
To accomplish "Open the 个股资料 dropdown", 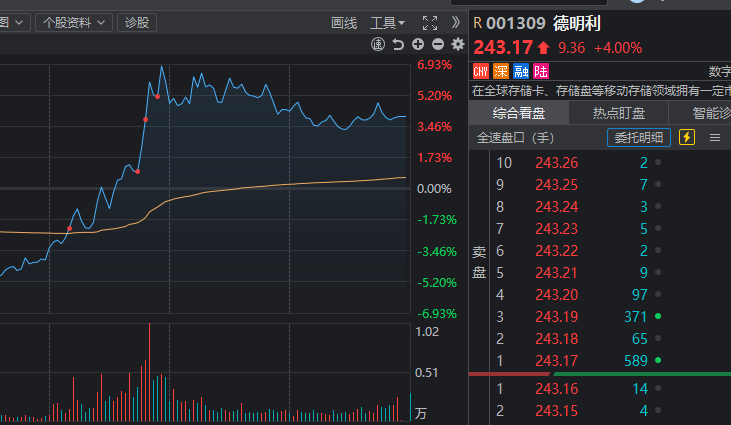I will (x=74, y=22).
